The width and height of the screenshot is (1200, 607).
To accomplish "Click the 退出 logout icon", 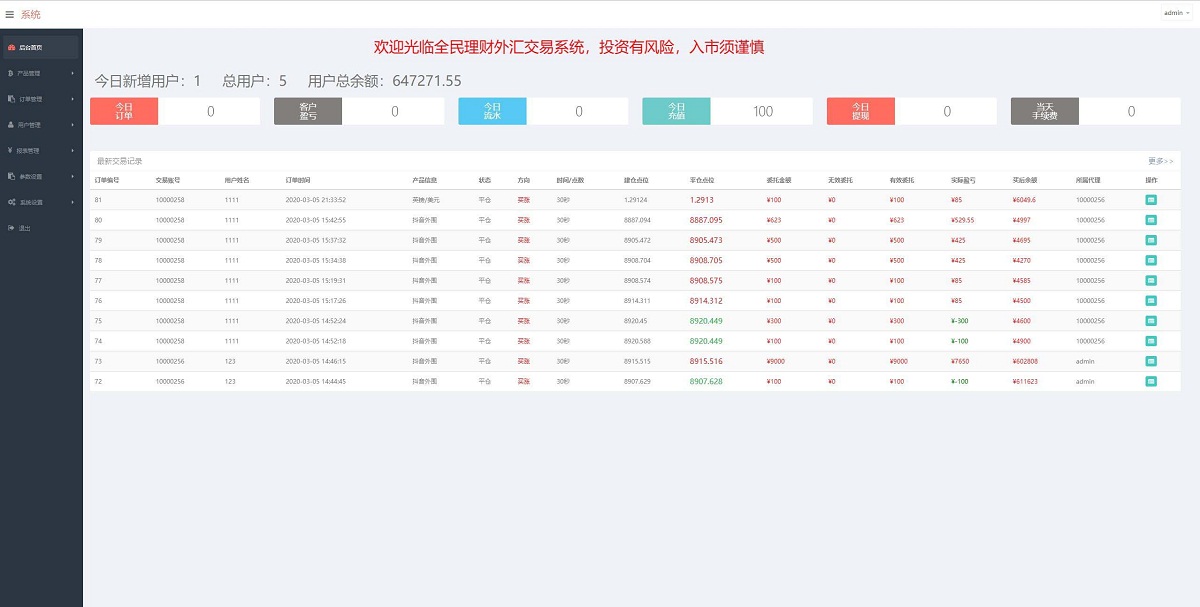I will [10, 225].
